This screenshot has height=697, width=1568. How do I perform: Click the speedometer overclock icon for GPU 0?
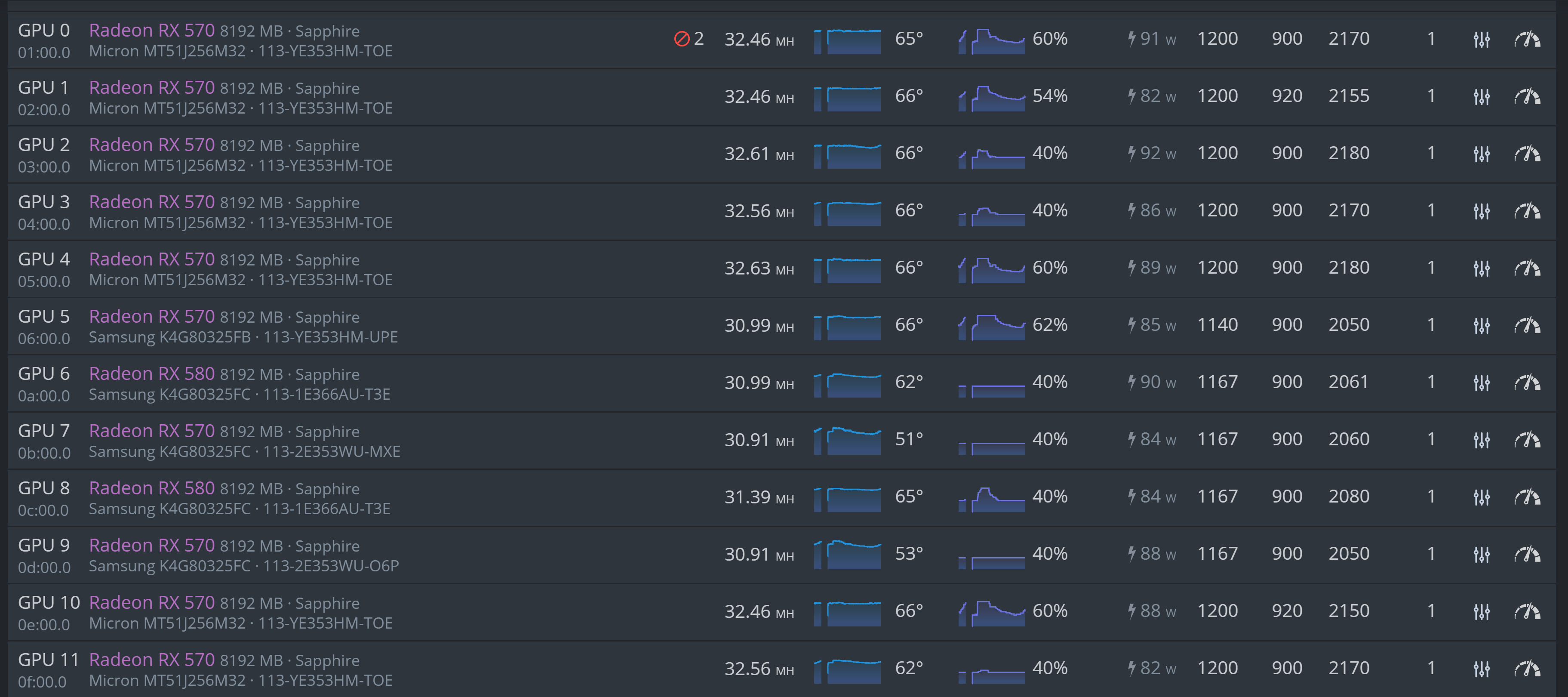coord(1527,40)
